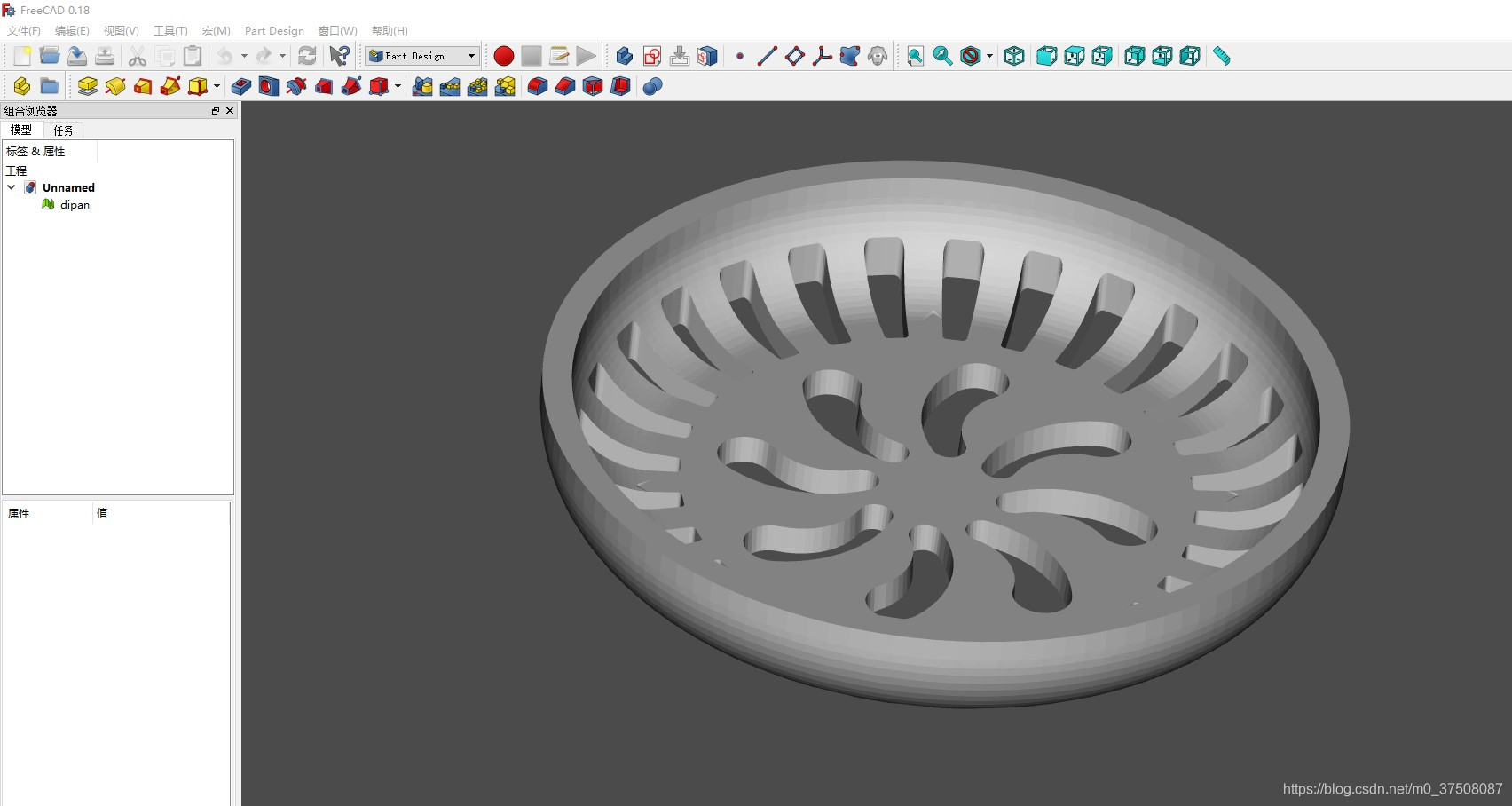Select the Fillet tool
1512x806 pixels.
(x=538, y=86)
